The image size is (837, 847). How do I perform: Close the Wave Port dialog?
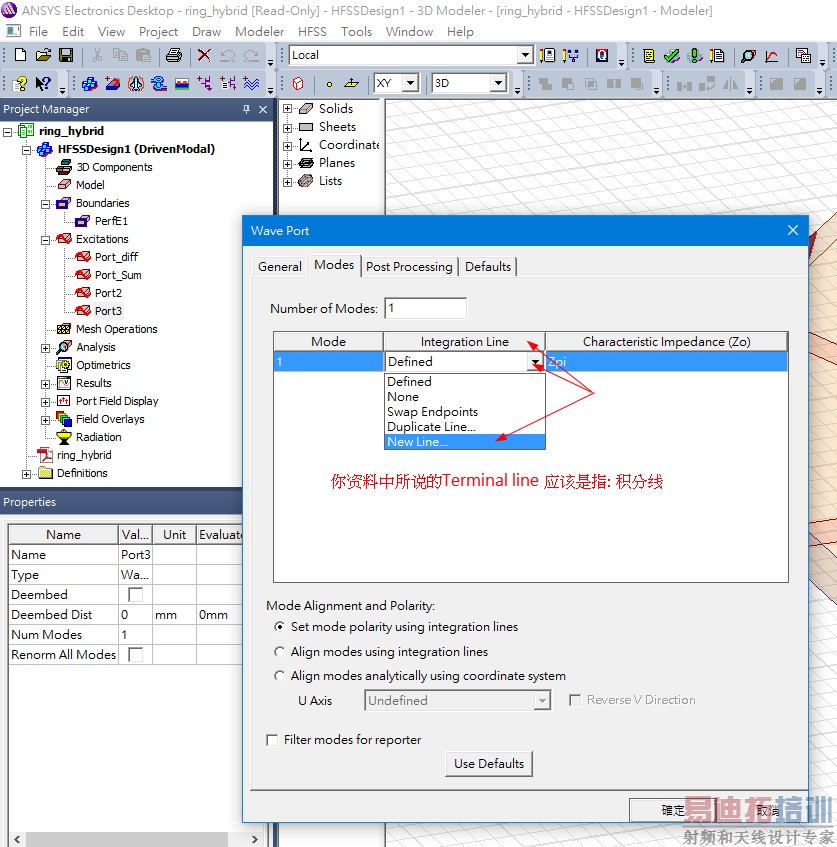click(793, 230)
